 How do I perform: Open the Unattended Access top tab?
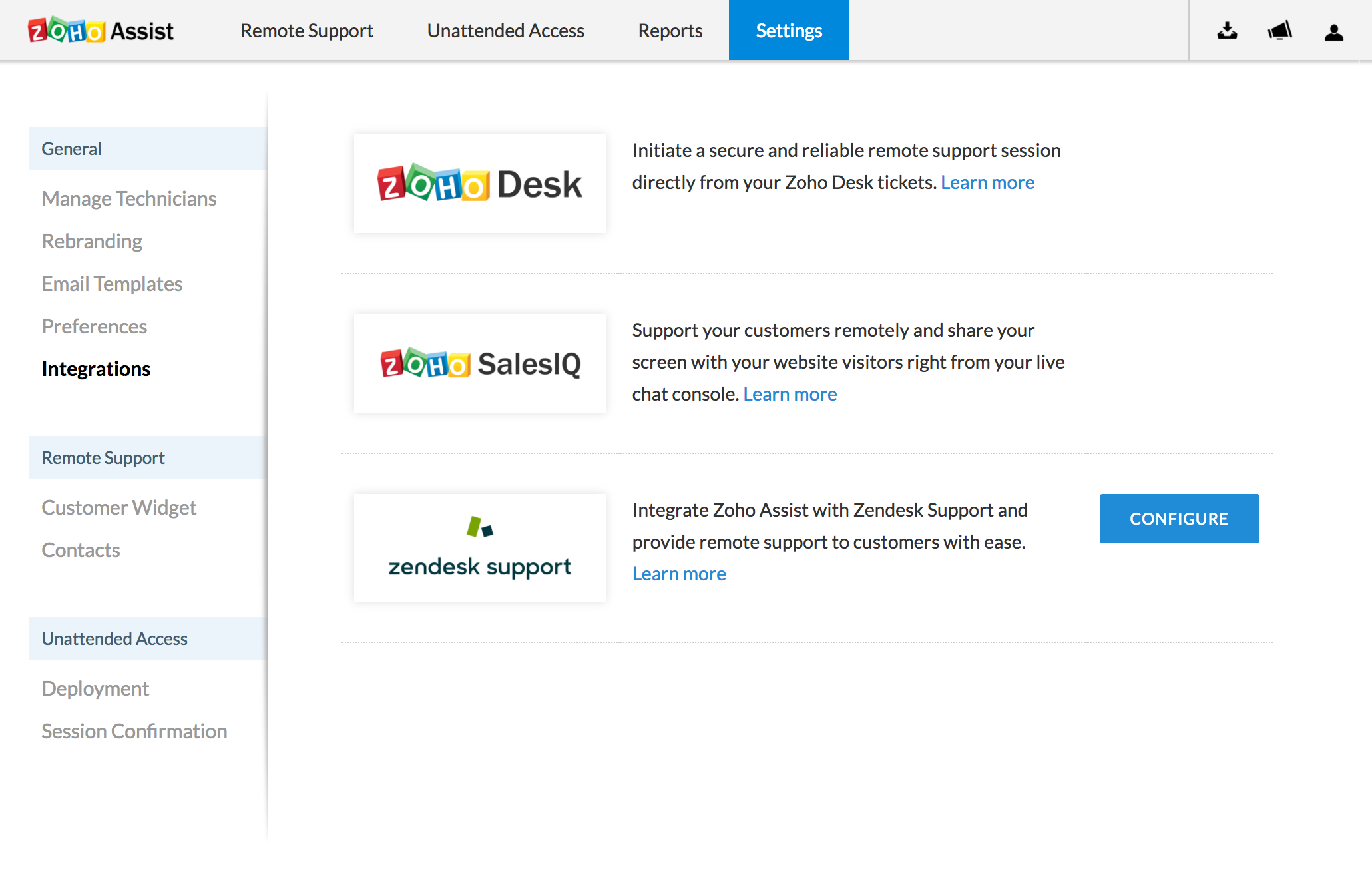[505, 31]
